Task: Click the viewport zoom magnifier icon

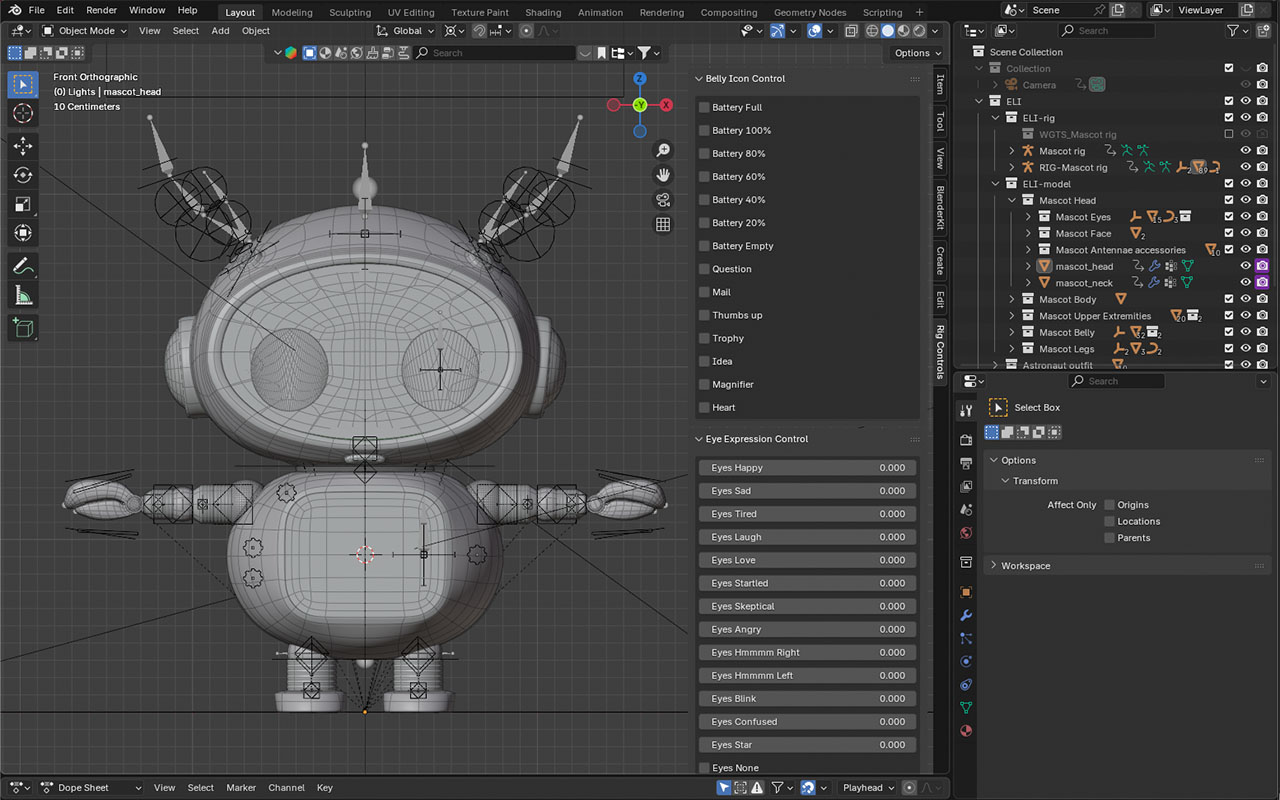Action: pos(662,150)
